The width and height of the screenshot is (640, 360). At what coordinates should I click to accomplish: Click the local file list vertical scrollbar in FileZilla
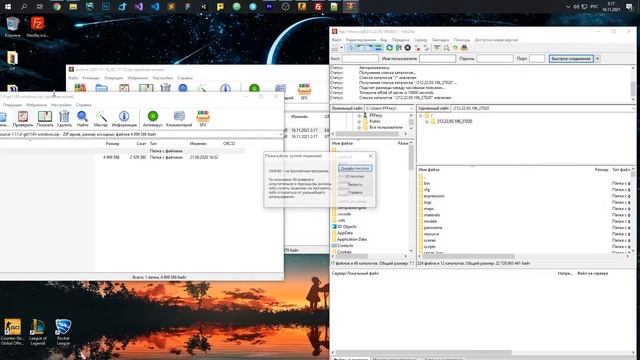pyautogui.click(x=411, y=197)
